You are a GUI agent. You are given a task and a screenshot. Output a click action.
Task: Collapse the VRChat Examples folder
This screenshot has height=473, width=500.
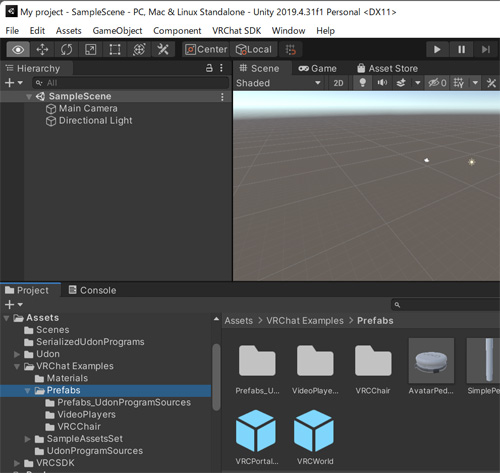17,366
